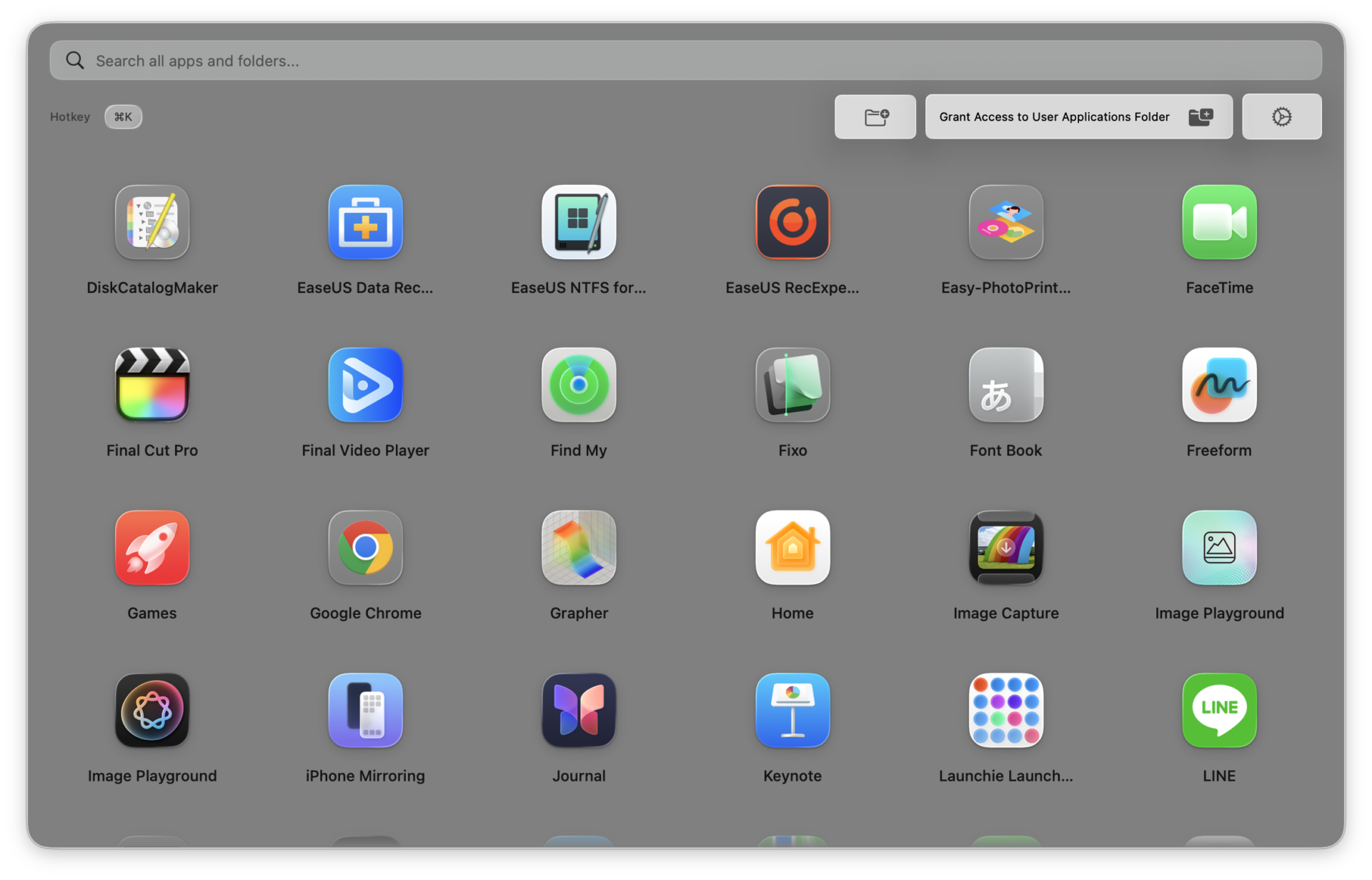This screenshot has width=1372, height=880.
Task: Open EaseUS NTFS for Mac icon
Action: pos(579,222)
